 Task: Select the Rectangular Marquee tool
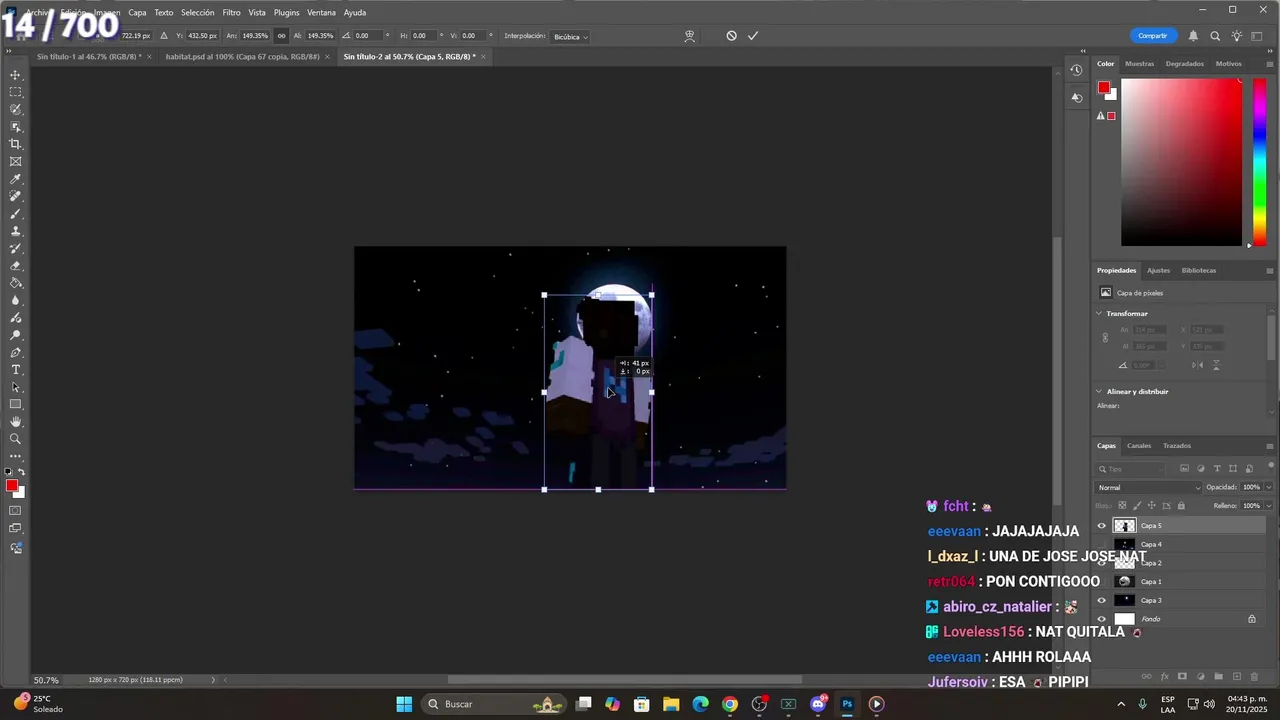click(x=15, y=92)
